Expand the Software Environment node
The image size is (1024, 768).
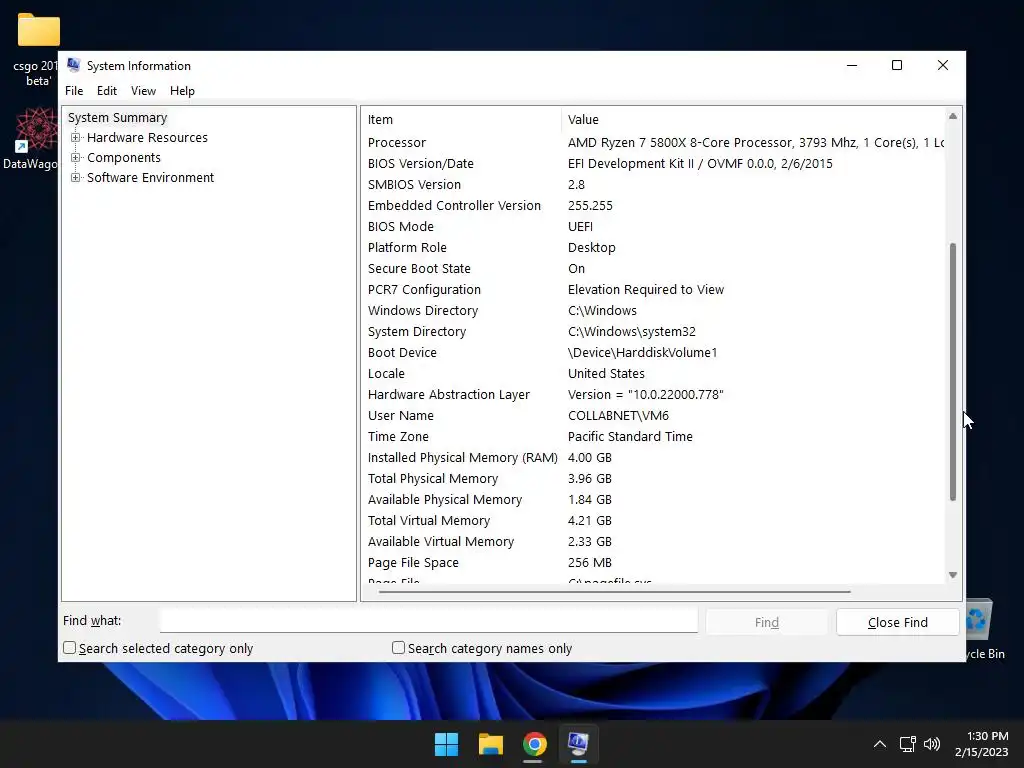[76, 178]
